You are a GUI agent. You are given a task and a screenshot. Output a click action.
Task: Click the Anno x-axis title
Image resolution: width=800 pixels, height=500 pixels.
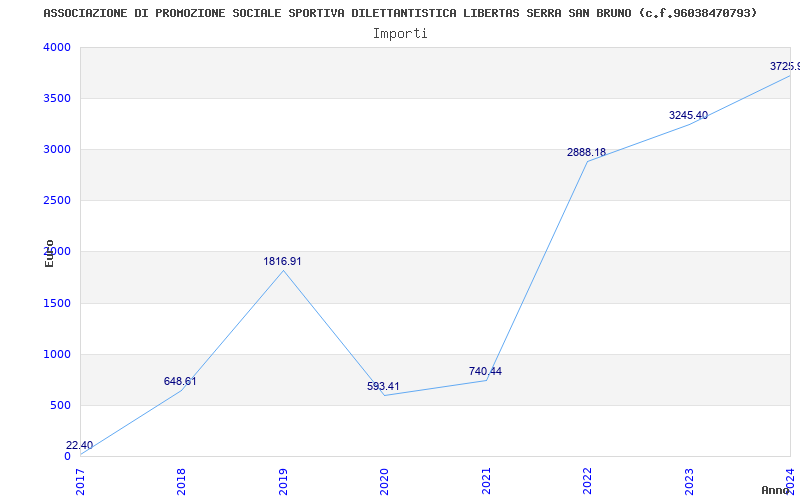point(774,490)
